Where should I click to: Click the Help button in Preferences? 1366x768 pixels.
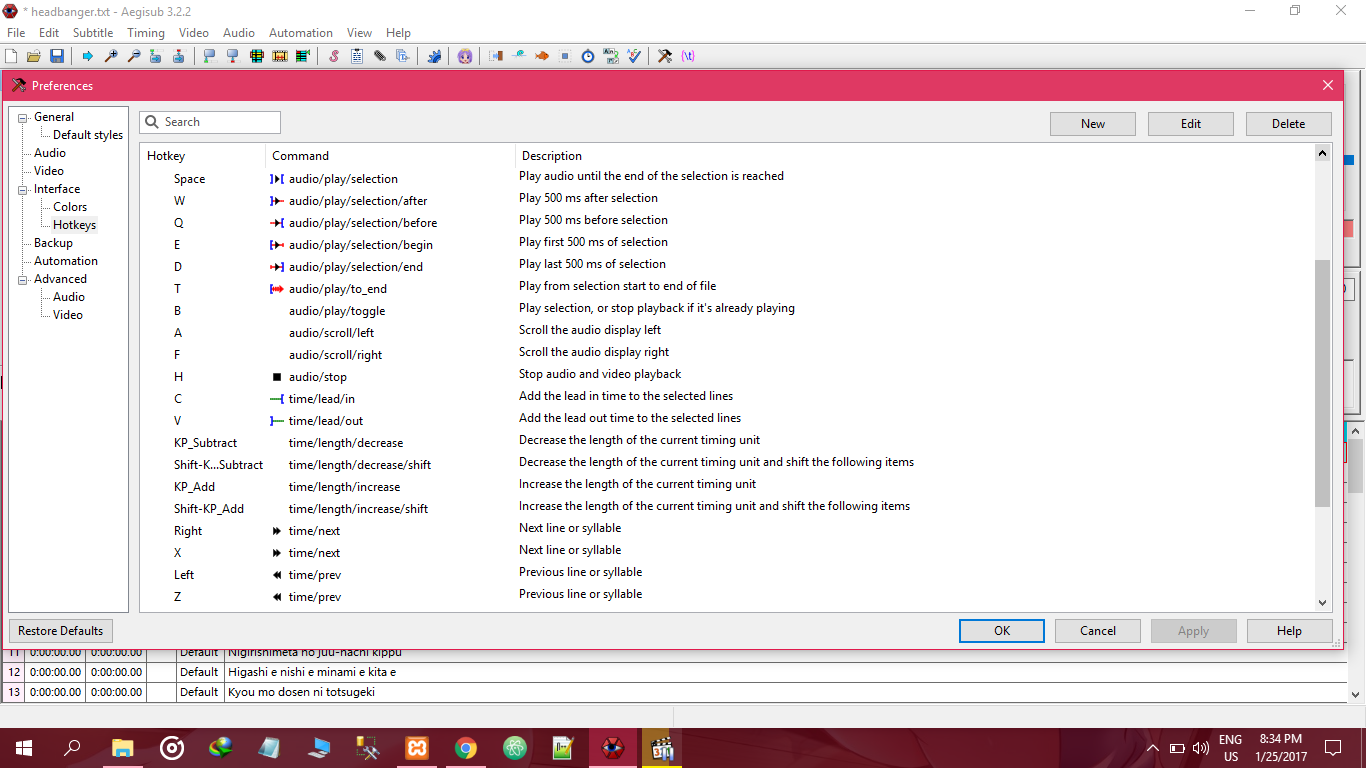[x=1289, y=631]
